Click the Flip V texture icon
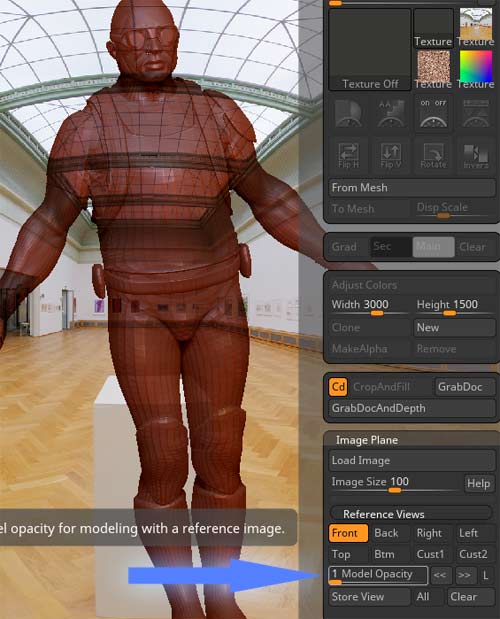 (x=391, y=156)
